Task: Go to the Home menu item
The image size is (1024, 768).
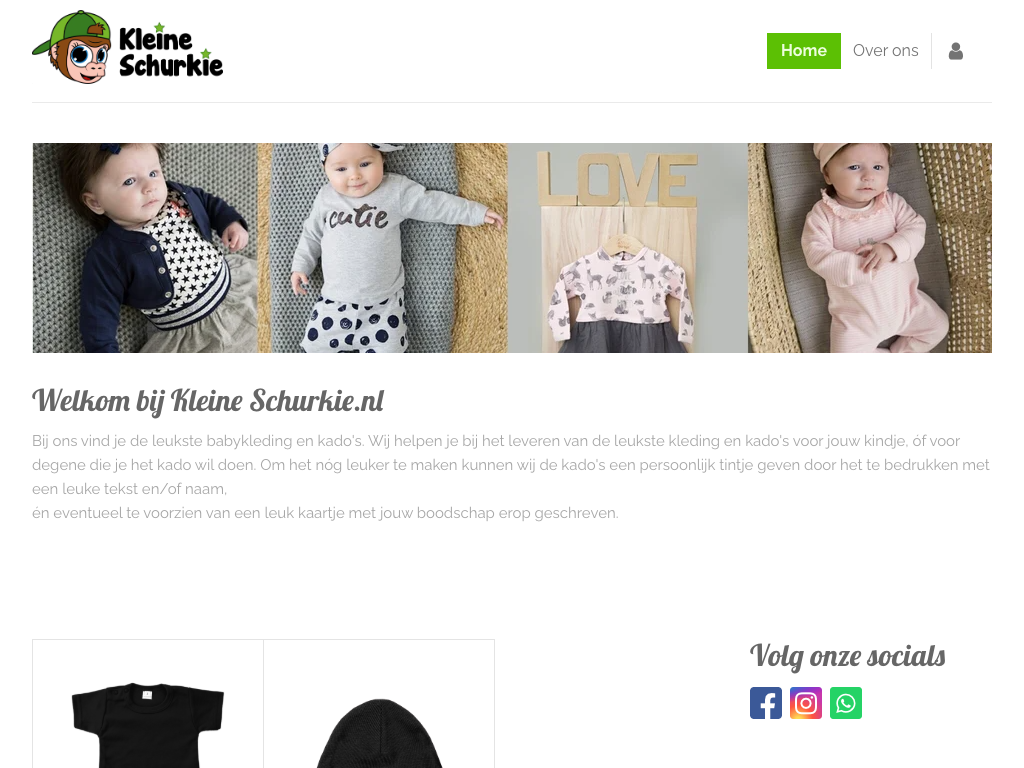Action: click(x=803, y=51)
